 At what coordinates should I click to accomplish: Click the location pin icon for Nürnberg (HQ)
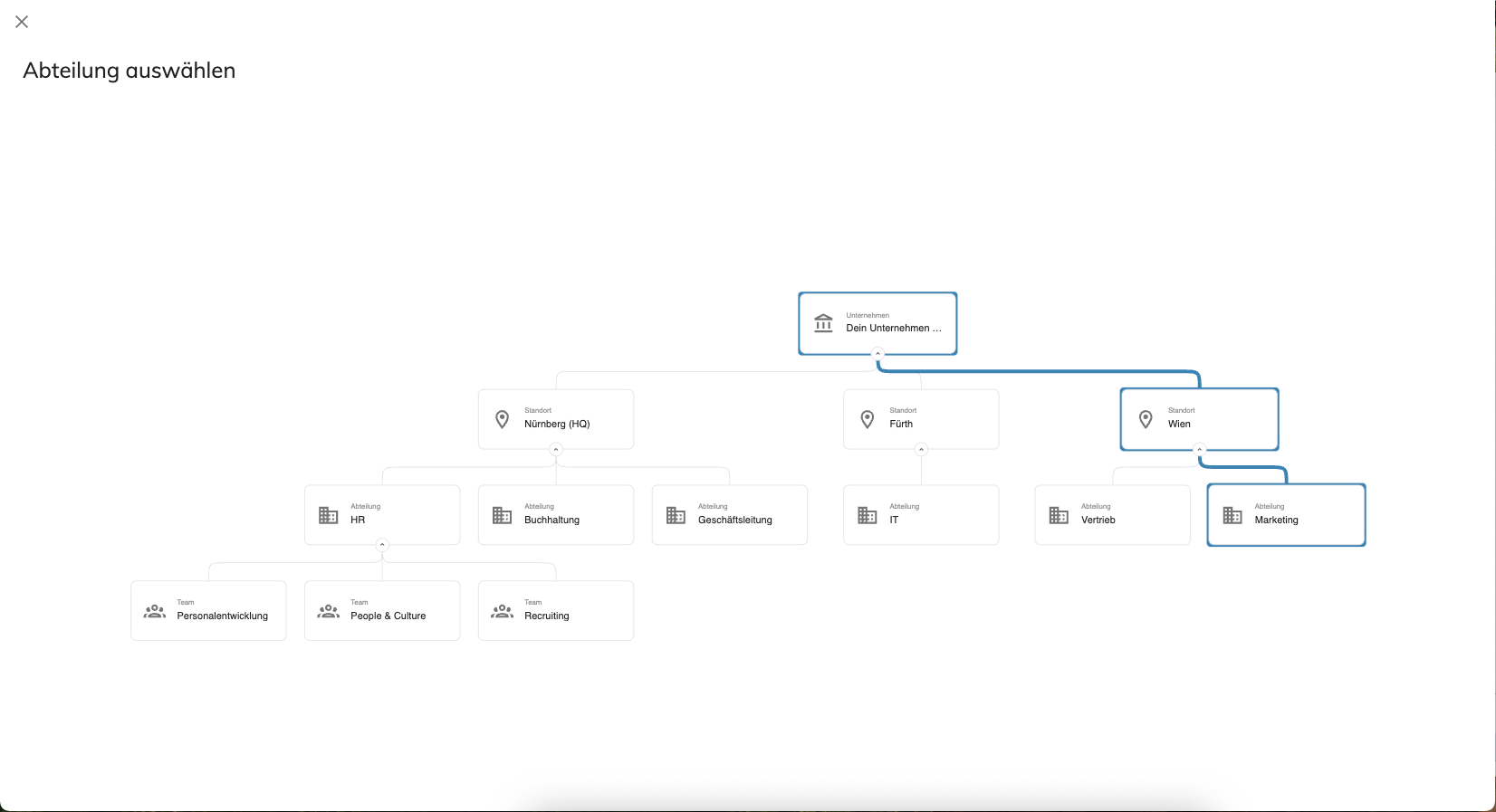tap(502, 419)
